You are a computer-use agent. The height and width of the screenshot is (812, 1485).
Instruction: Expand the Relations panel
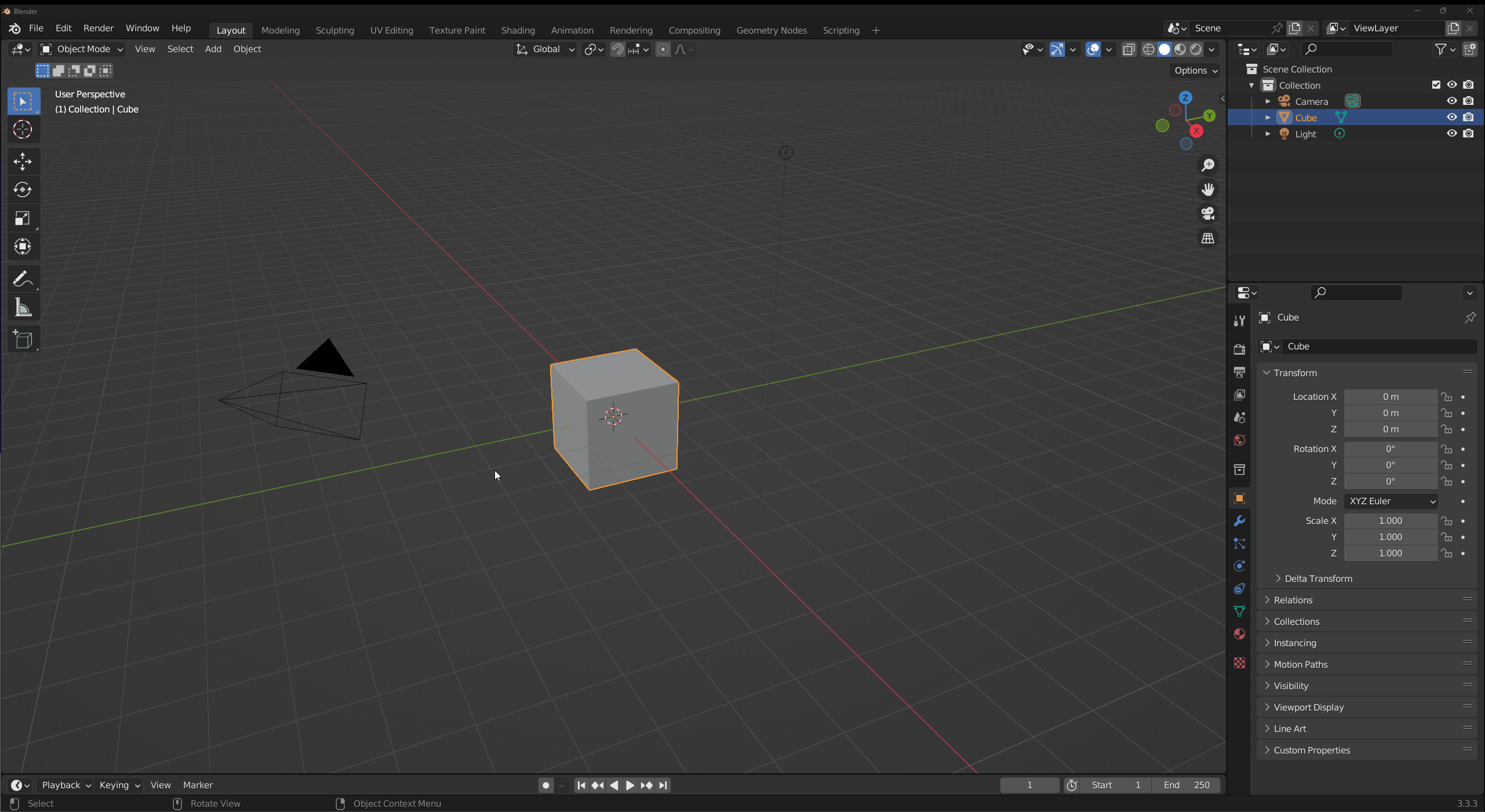point(1293,600)
